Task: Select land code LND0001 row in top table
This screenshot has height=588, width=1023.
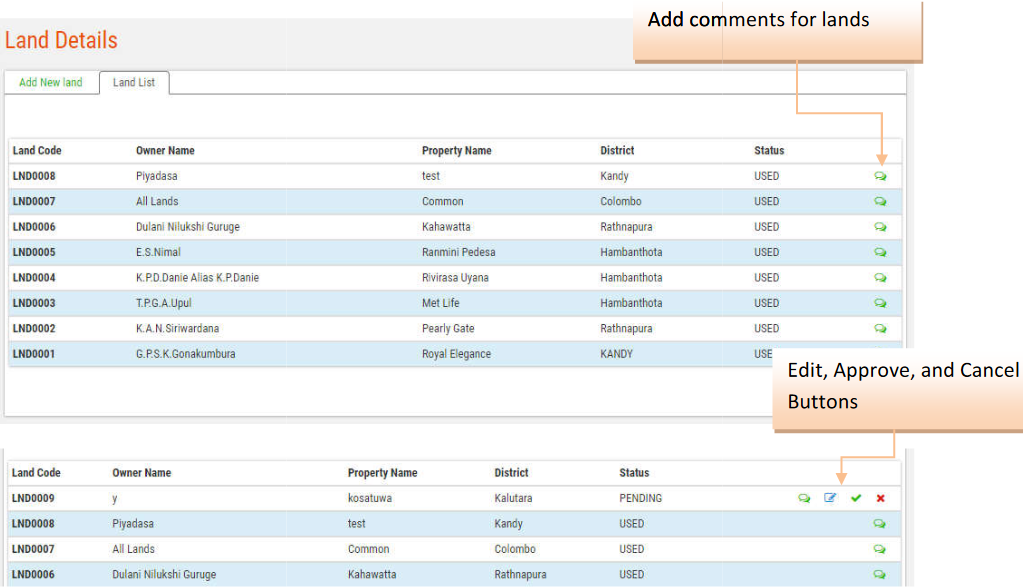Action: pos(34,354)
